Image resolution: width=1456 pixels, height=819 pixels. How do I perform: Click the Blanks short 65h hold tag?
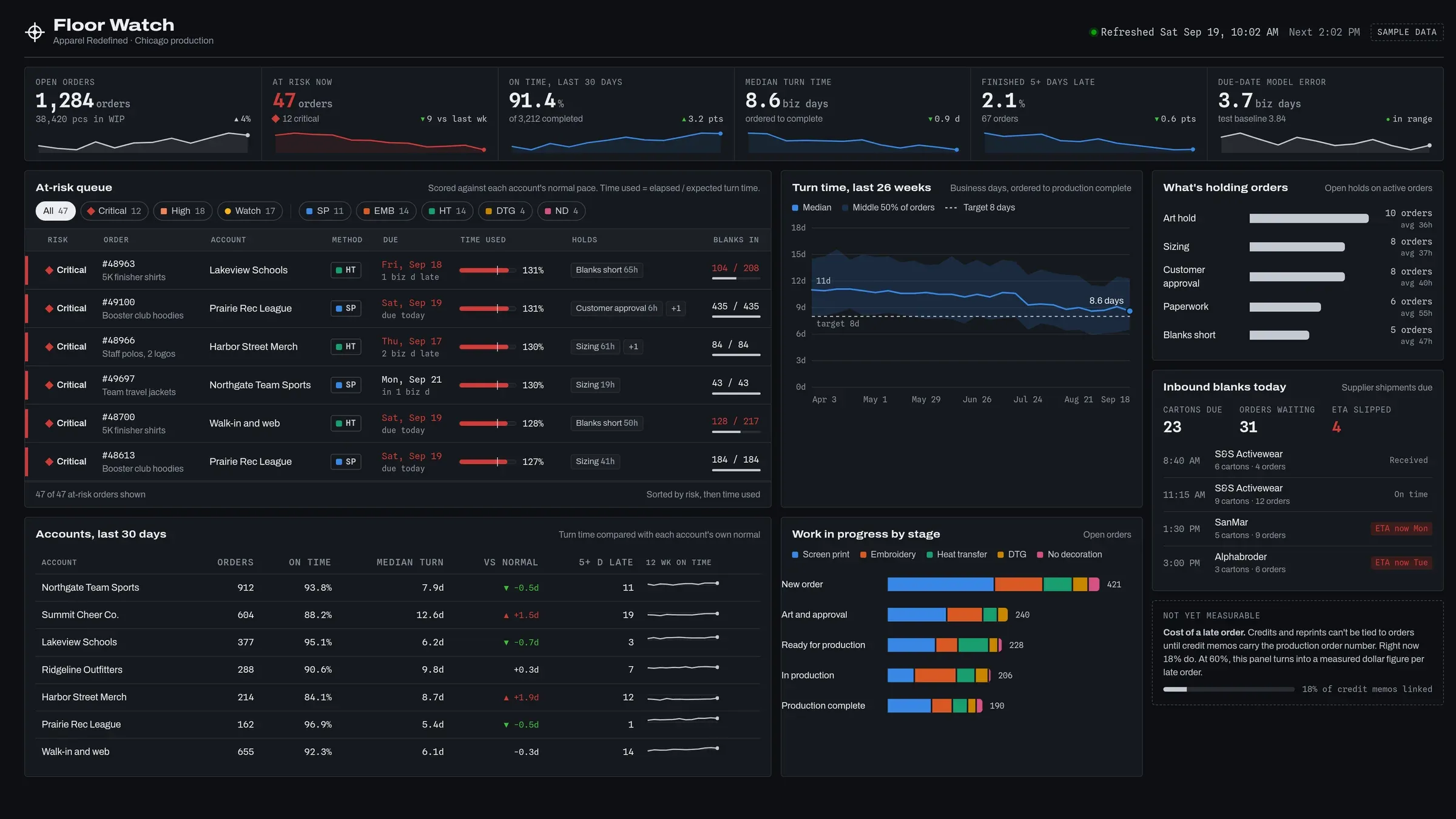coord(607,270)
